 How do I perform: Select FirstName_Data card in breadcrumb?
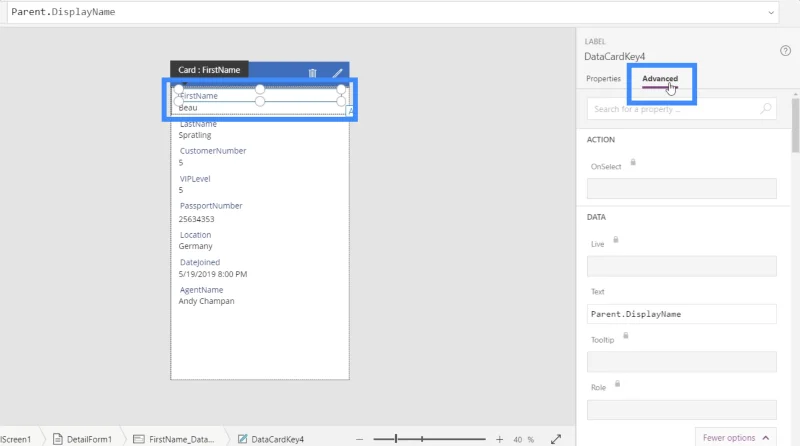182,439
